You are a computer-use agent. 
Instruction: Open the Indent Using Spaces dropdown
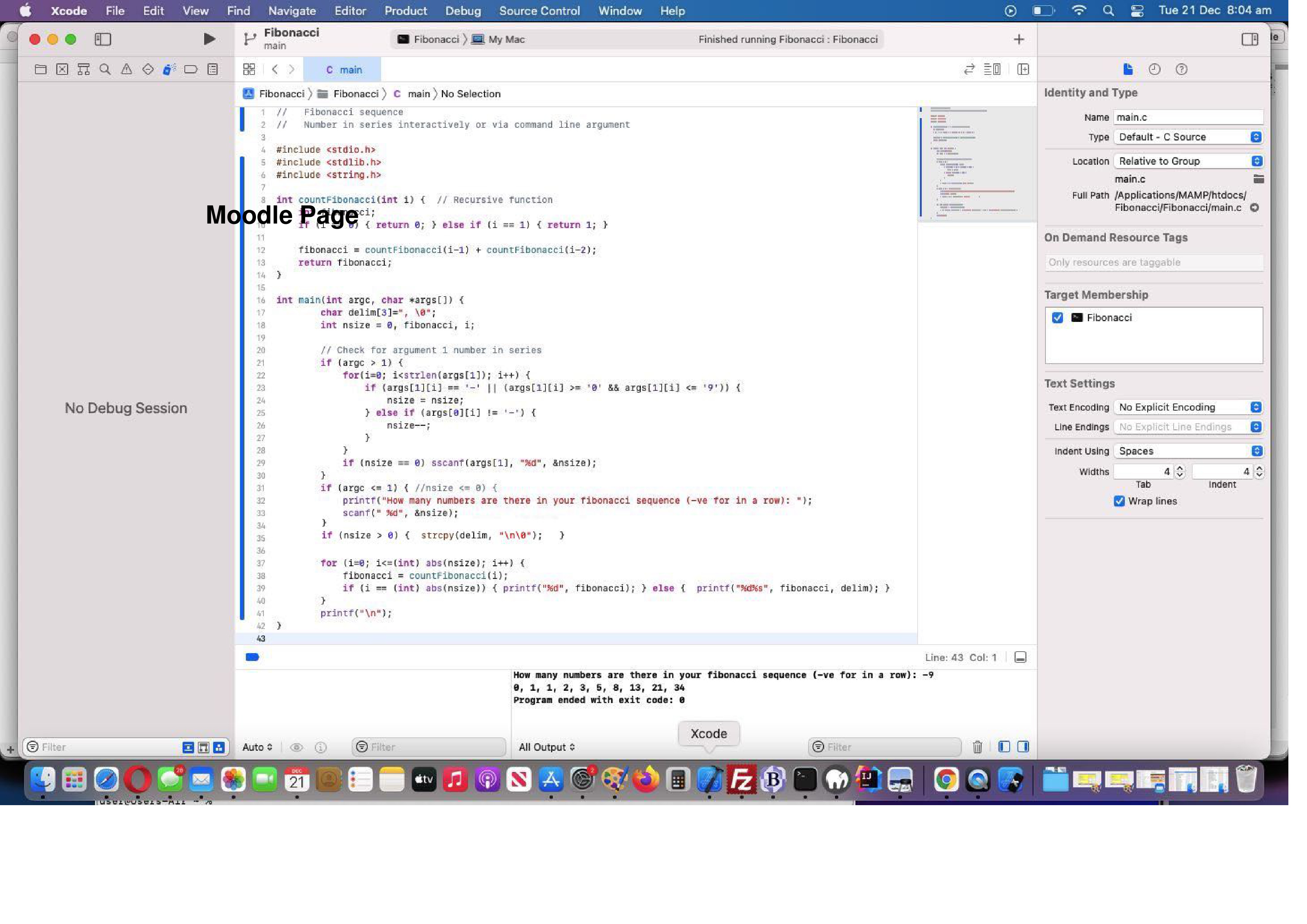coord(1188,451)
